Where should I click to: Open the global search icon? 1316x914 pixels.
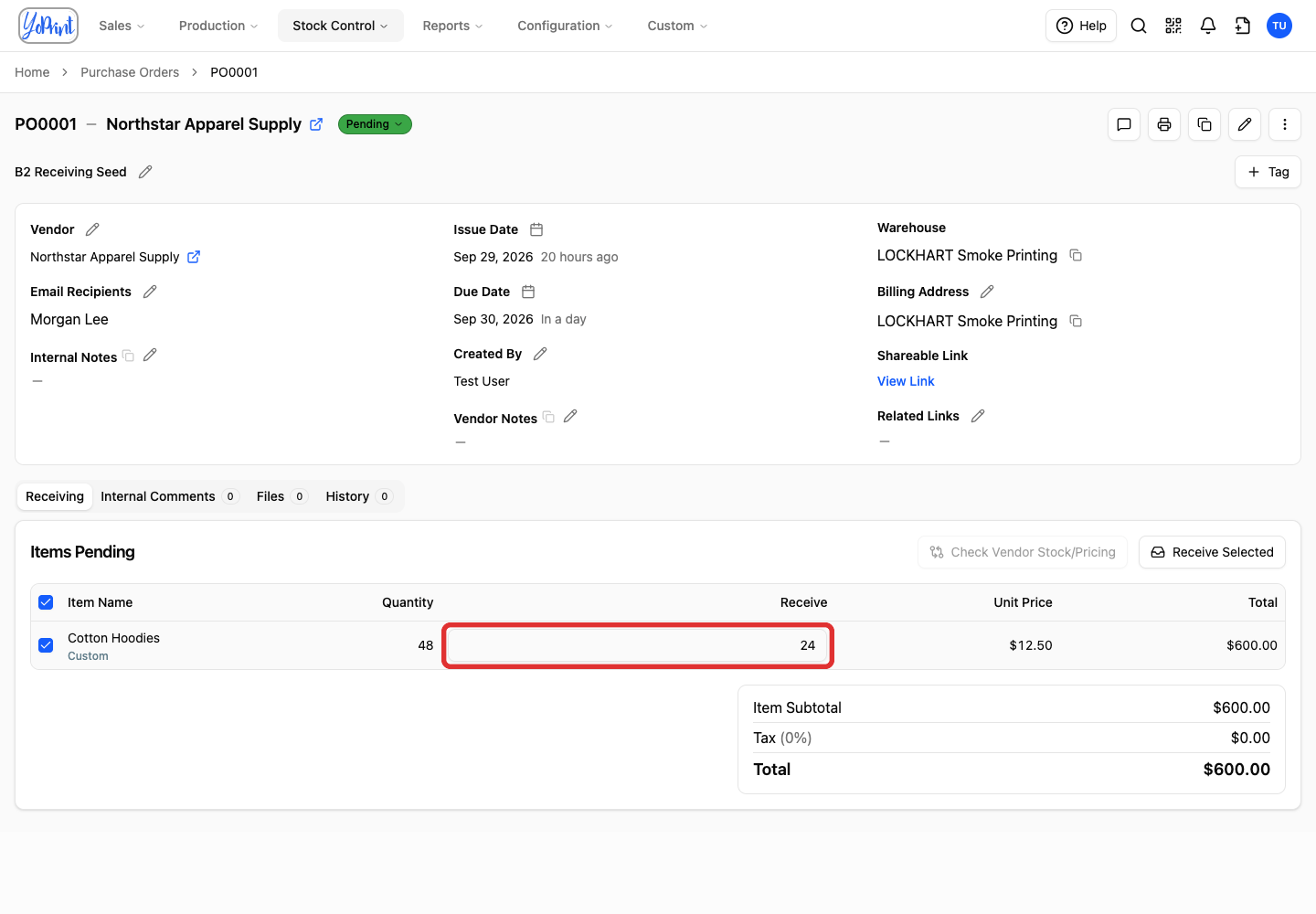(x=1139, y=26)
